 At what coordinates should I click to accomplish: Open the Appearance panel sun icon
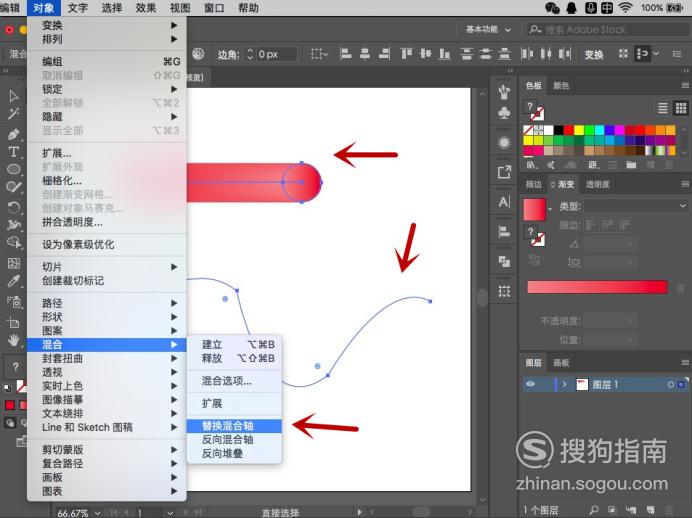[x=504, y=143]
